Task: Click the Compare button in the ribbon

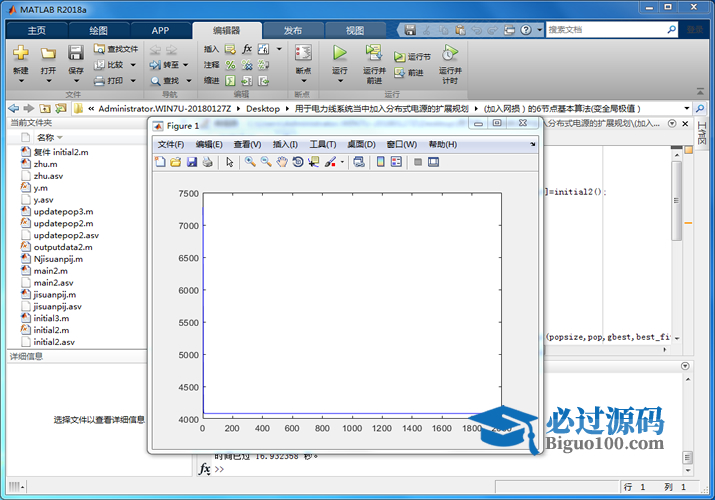Action: coord(109,65)
